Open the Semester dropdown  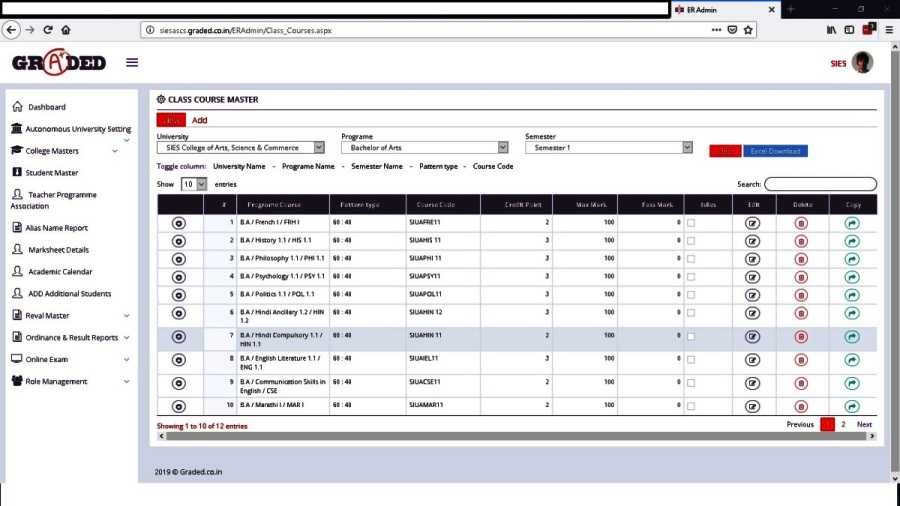tap(608, 148)
